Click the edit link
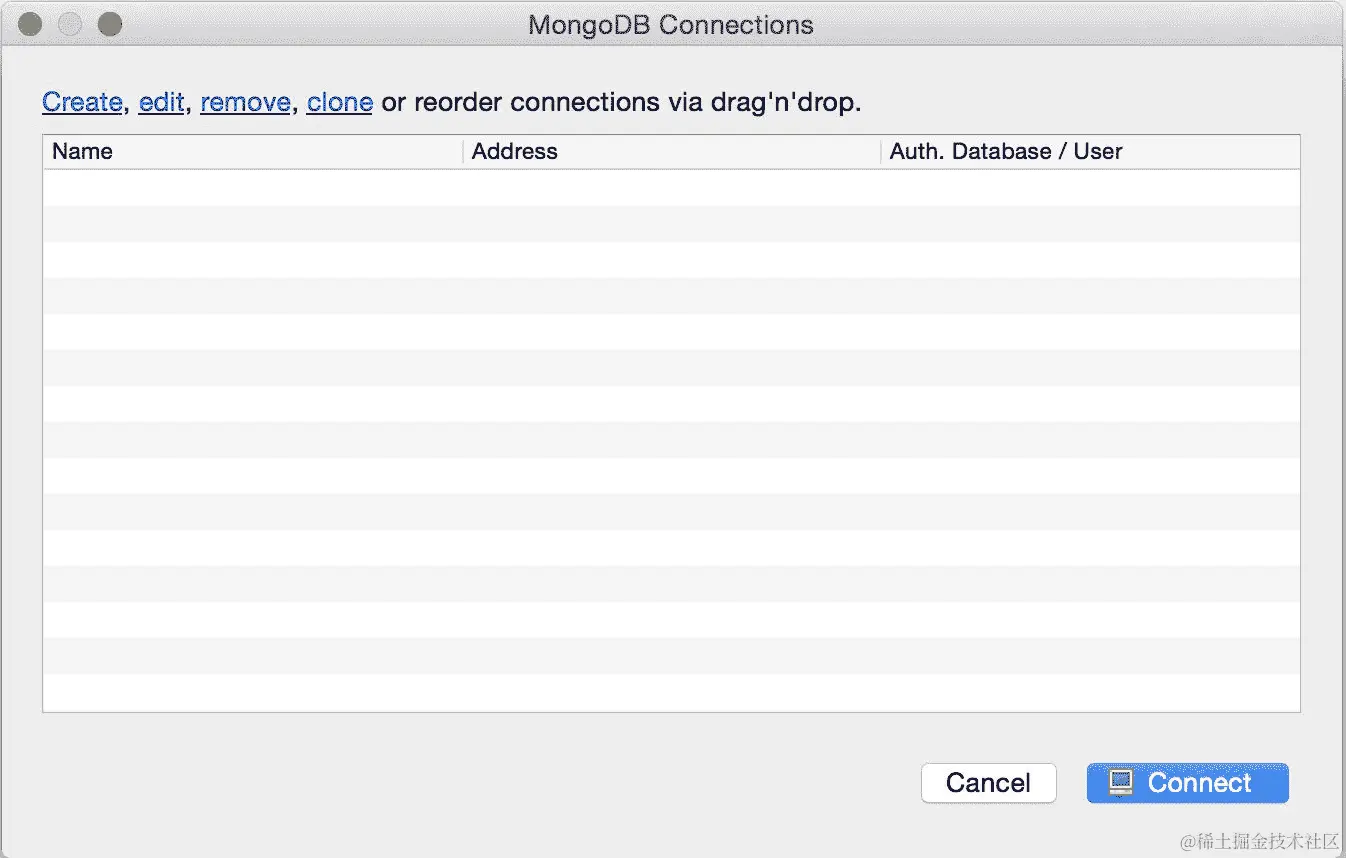The width and height of the screenshot is (1346, 858). coord(161,102)
